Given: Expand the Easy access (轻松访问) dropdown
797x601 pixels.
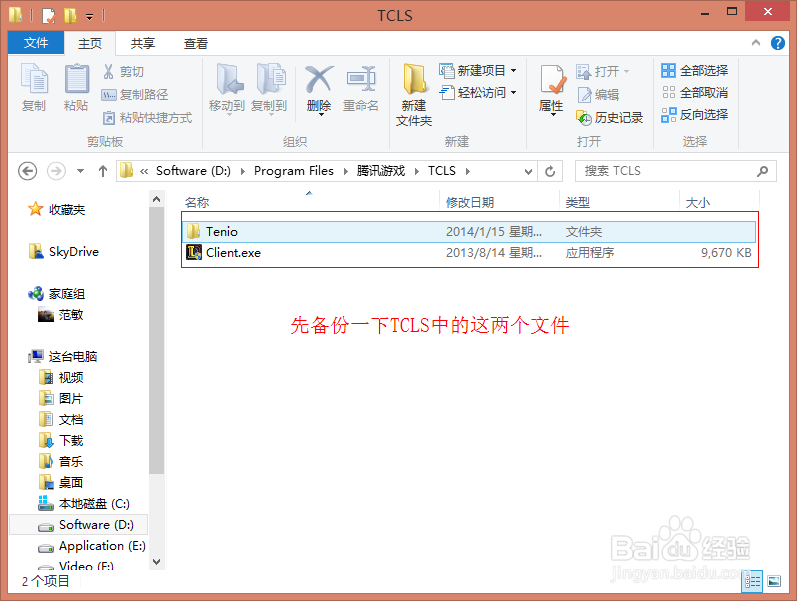Looking at the screenshot, I should pyautogui.click(x=513, y=93).
